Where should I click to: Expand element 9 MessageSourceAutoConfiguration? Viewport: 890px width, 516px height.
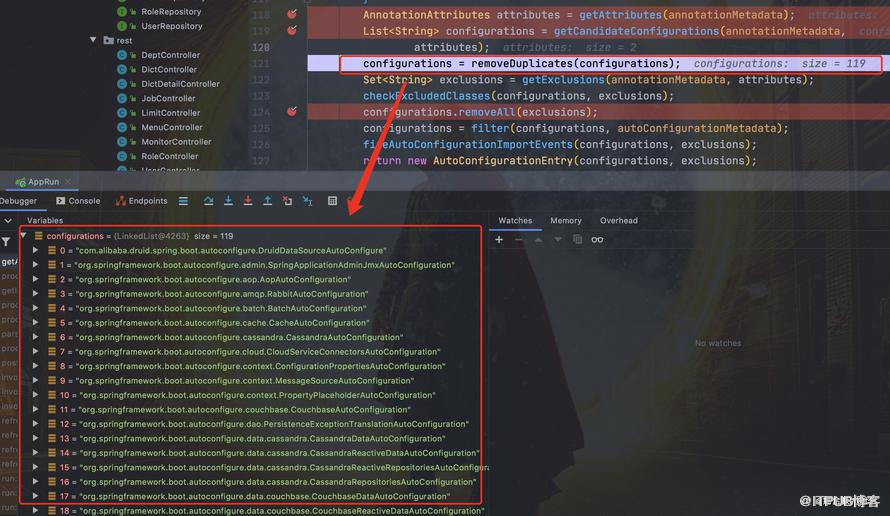pos(35,380)
